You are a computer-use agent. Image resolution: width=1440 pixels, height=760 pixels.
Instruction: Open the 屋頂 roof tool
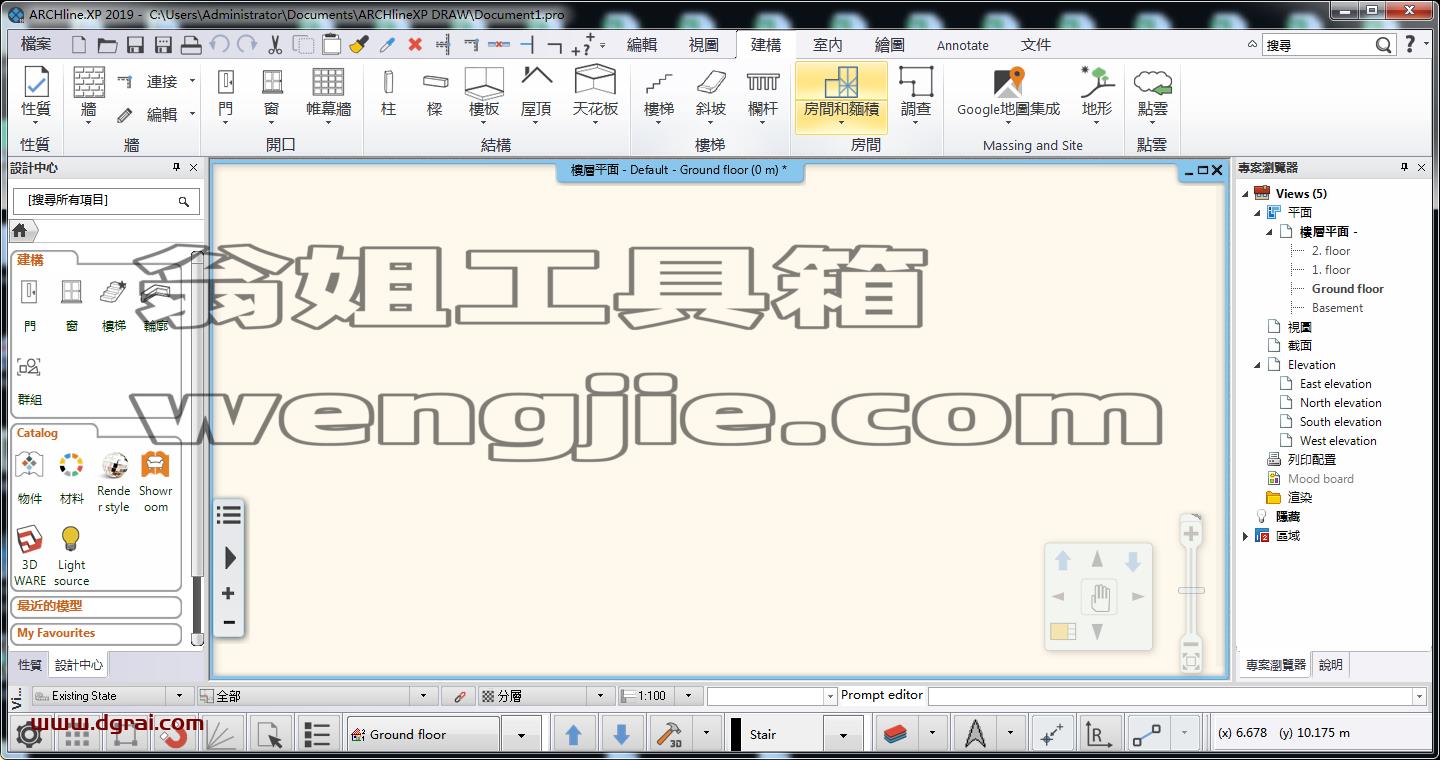[536, 80]
